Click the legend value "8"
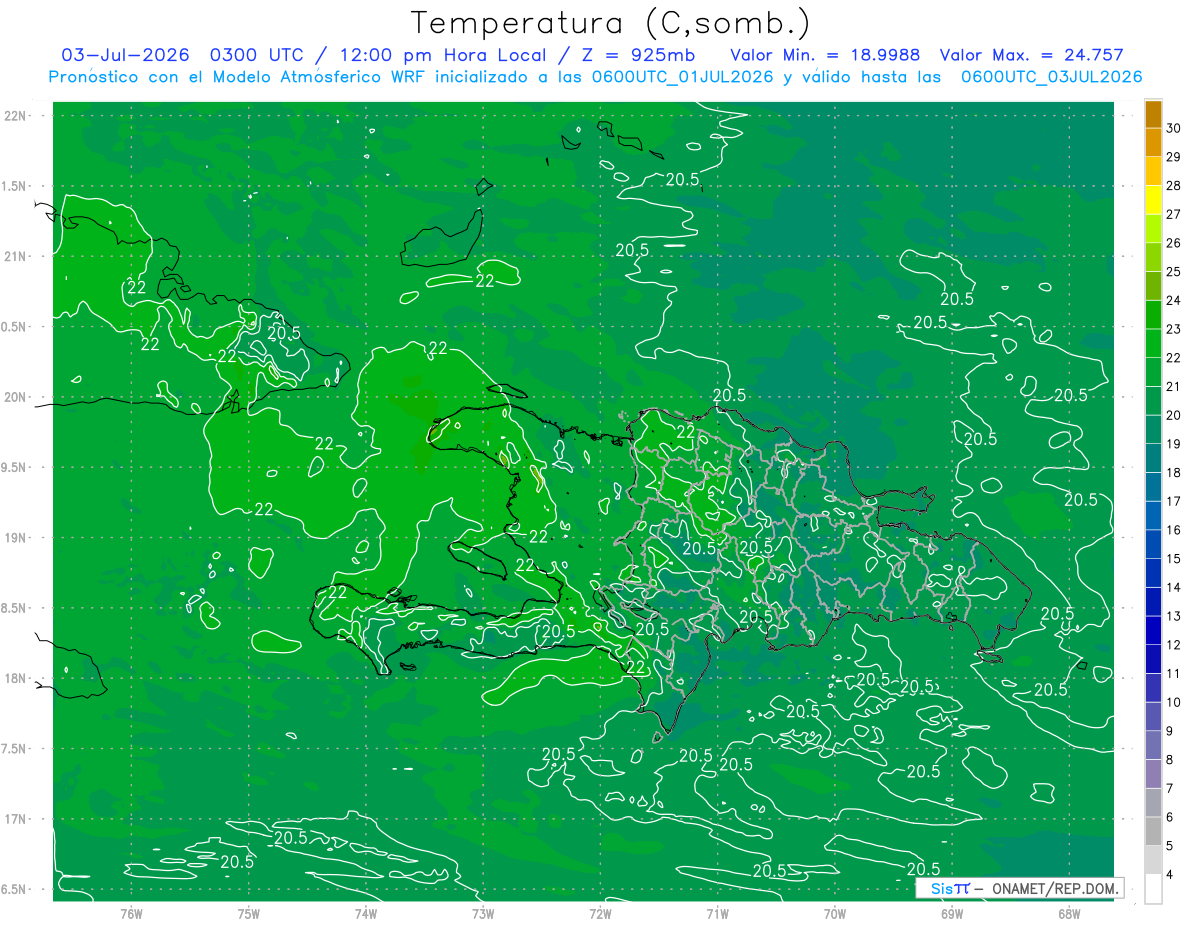Screen dimensions: 1200x927 tap(1170, 760)
